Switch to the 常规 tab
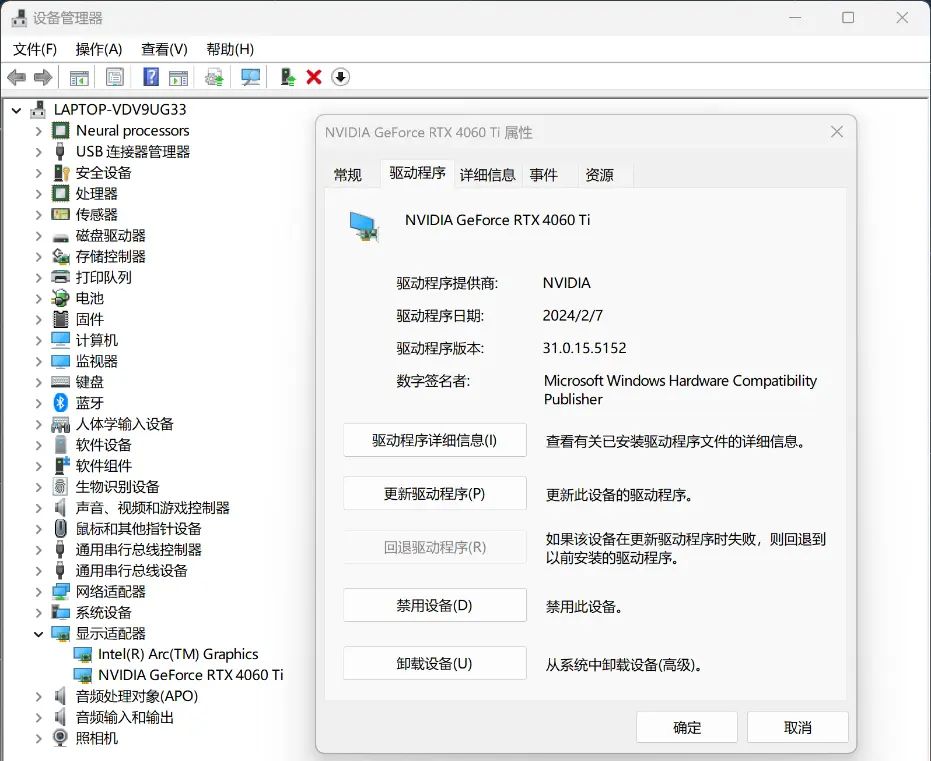 pyautogui.click(x=347, y=175)
